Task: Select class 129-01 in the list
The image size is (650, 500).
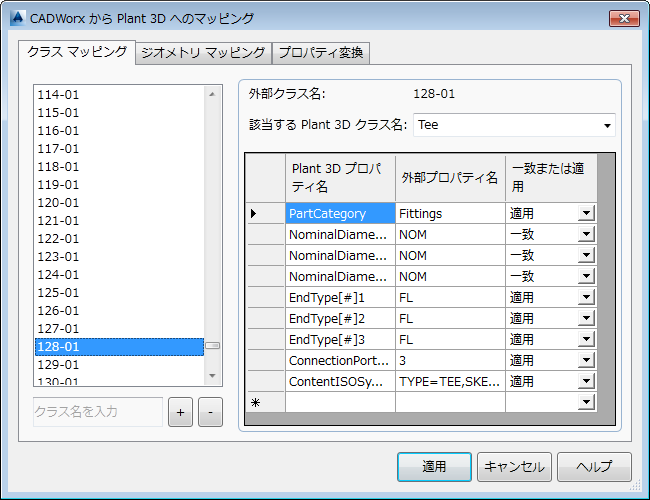Action: click(x=119, y=365)
